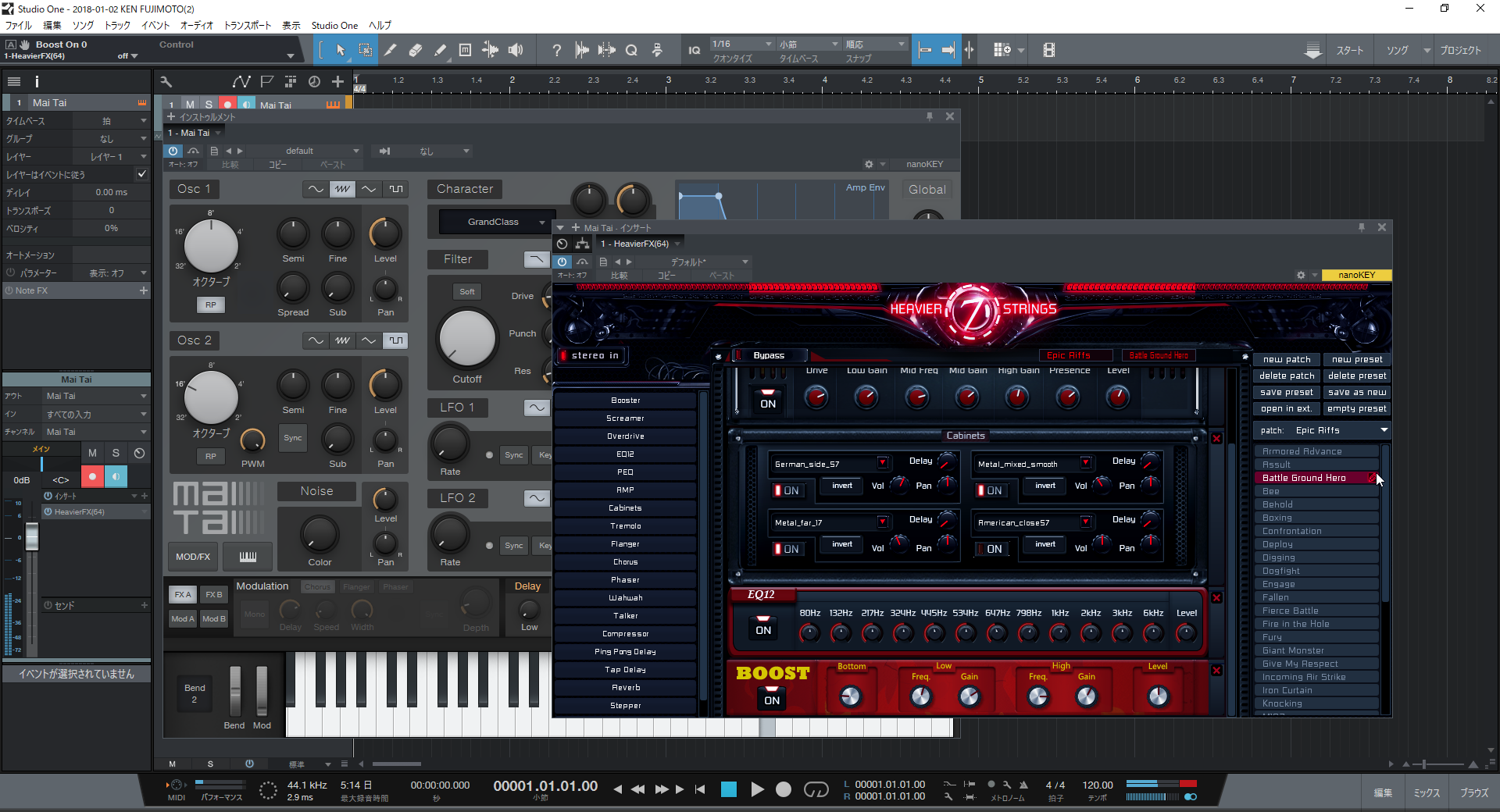1500x812 pixels.
Task: Open Metal_mixed_smooth cabinet dropdown
Action: [x=1085, y=463]
